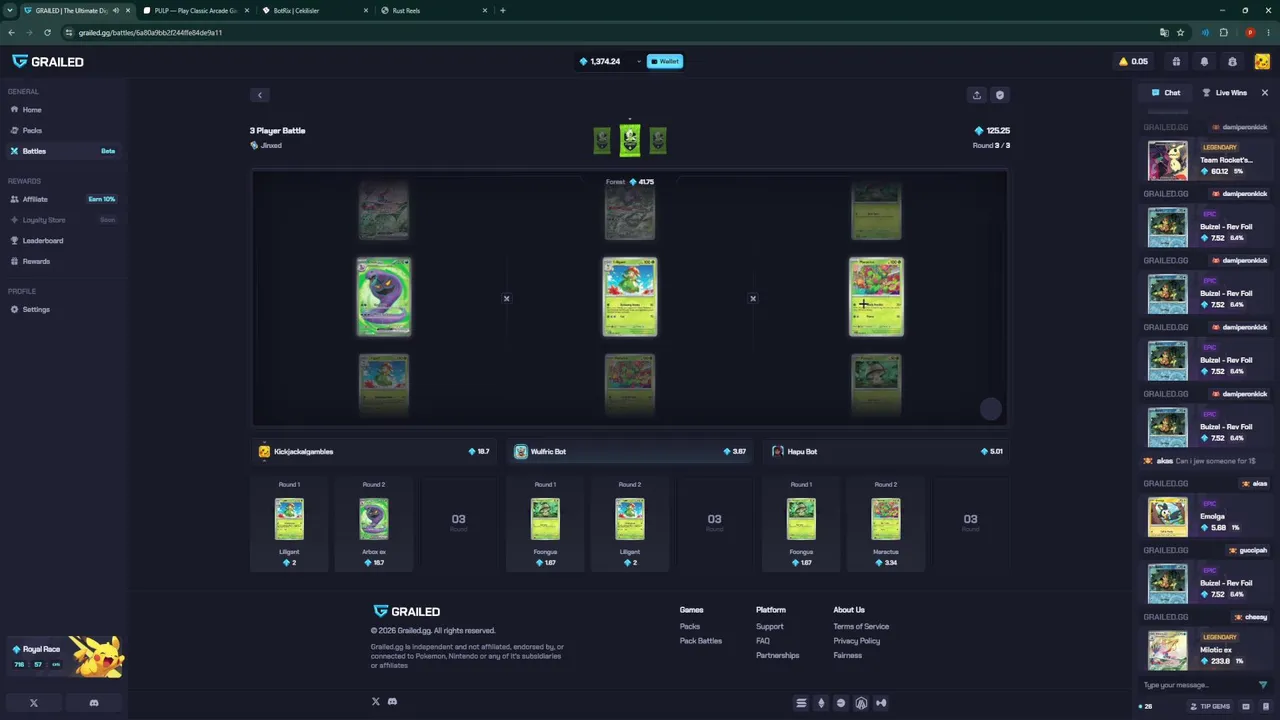Open Loyalty Store in the sidebar
This screenshot has height=720, width=1280.
coord(62,220)
